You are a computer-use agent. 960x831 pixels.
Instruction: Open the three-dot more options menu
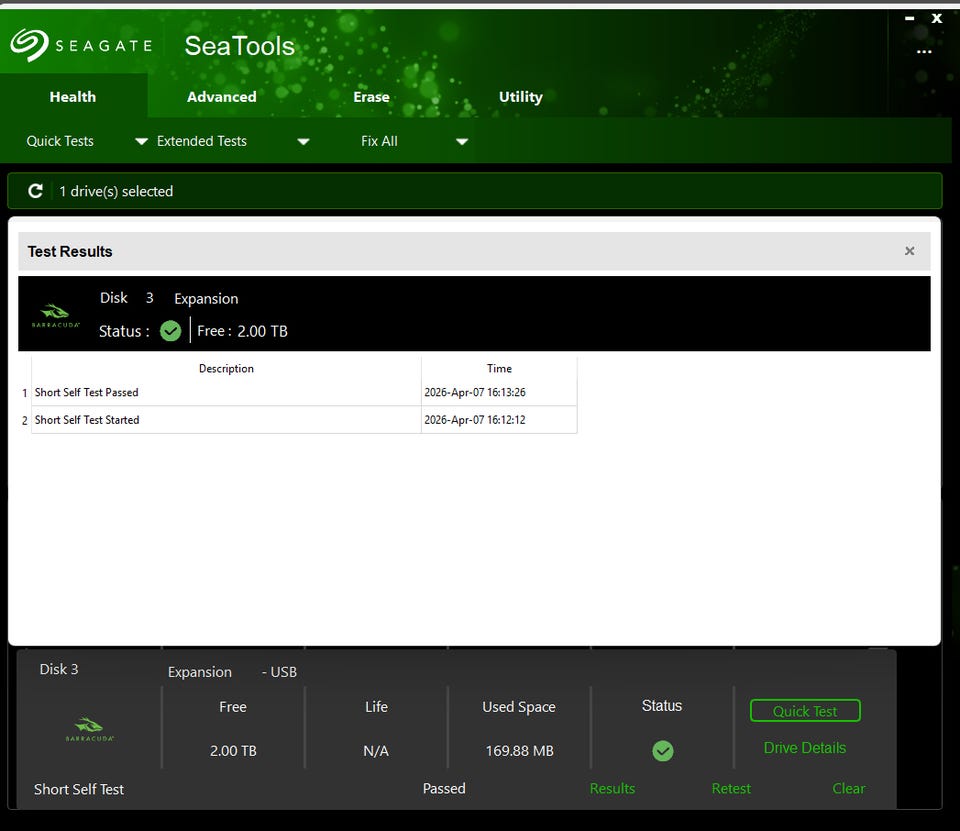coord(924,52)
